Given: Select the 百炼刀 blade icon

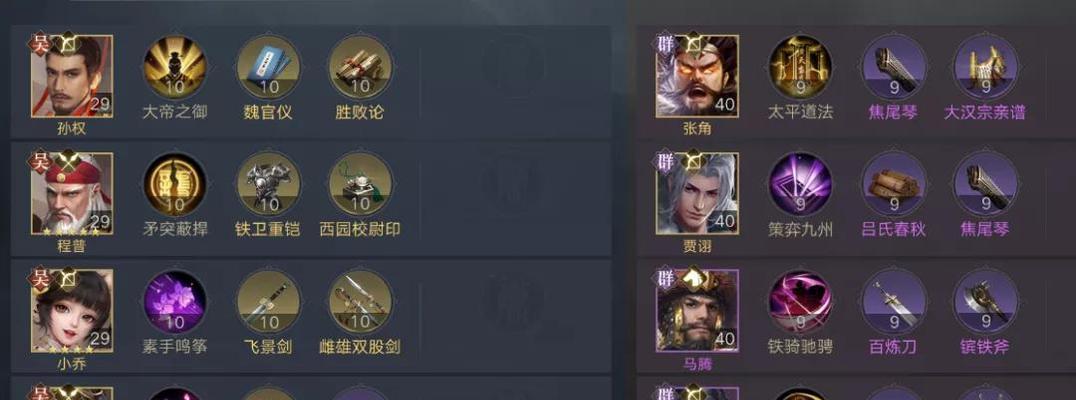Looking at the screenshot, I should pos(893,302).
